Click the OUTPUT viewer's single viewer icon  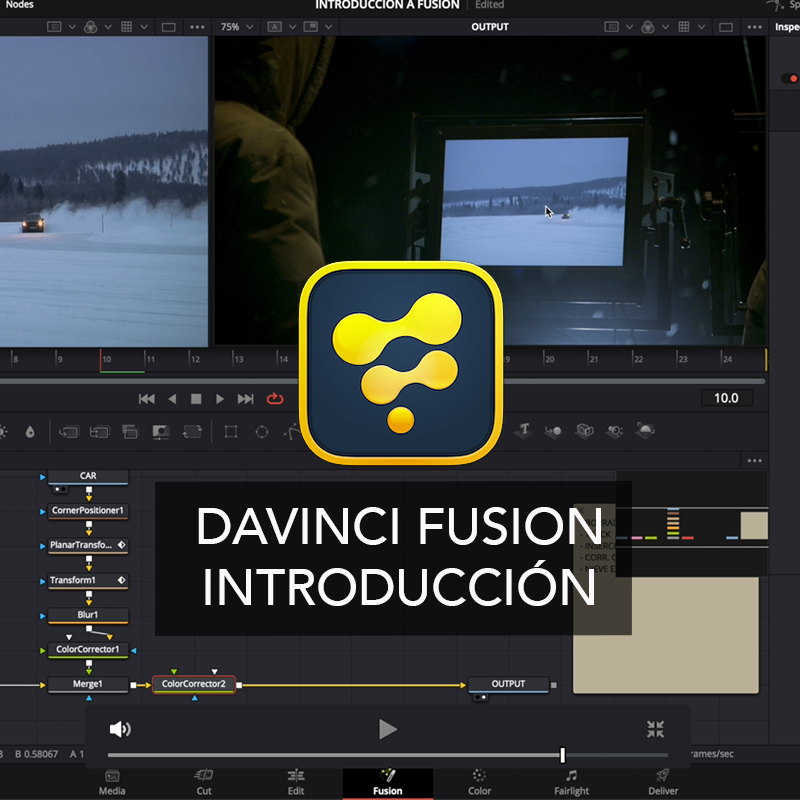click(x=726, y=27)
